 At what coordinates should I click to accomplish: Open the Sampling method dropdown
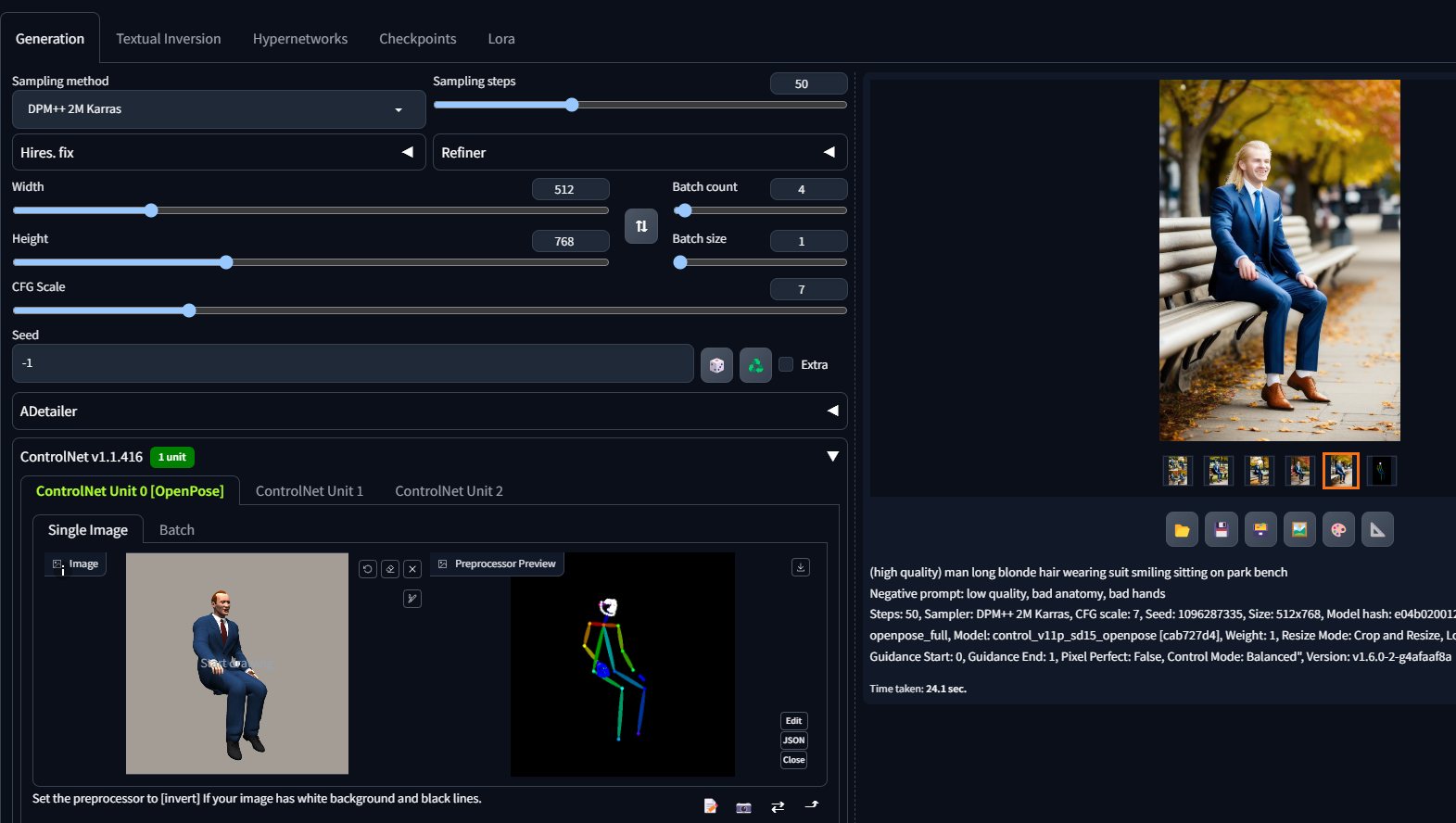219,109
